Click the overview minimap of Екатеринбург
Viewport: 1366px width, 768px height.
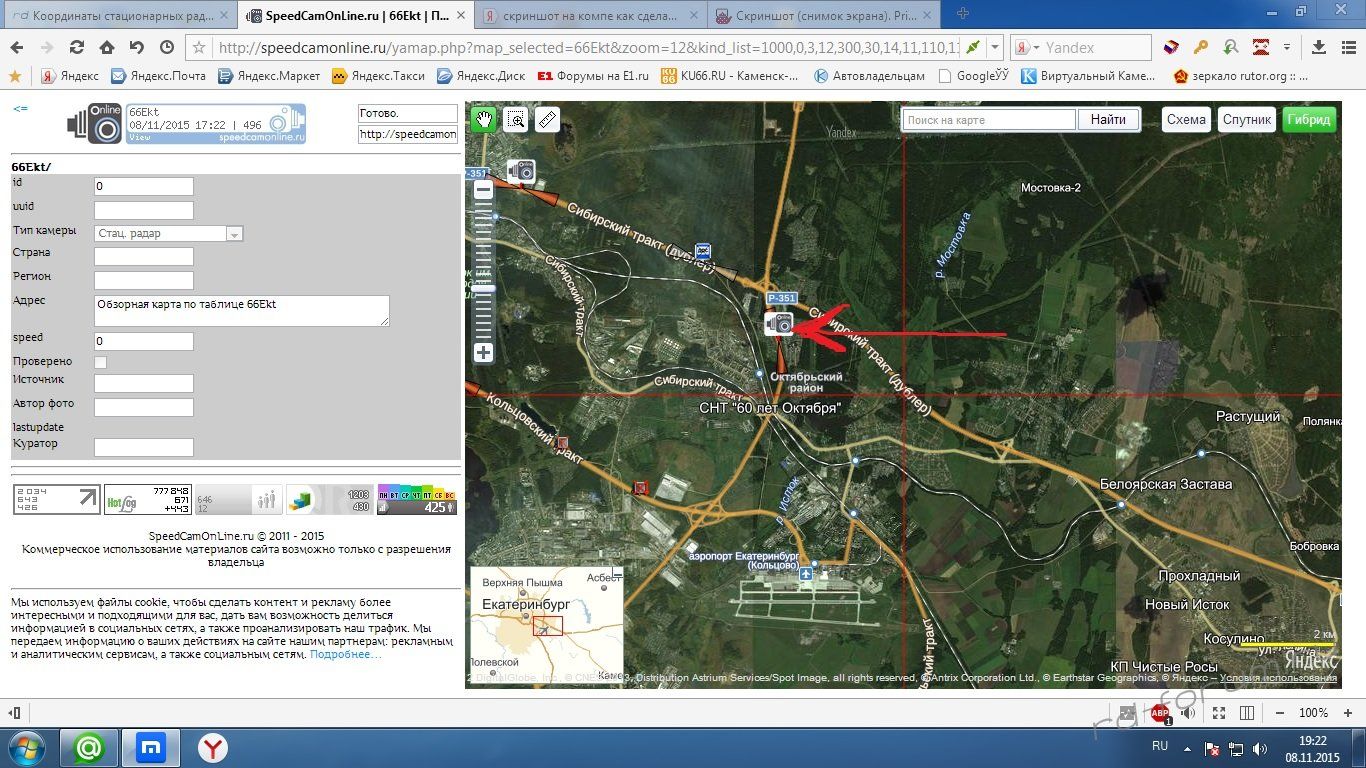546,624
